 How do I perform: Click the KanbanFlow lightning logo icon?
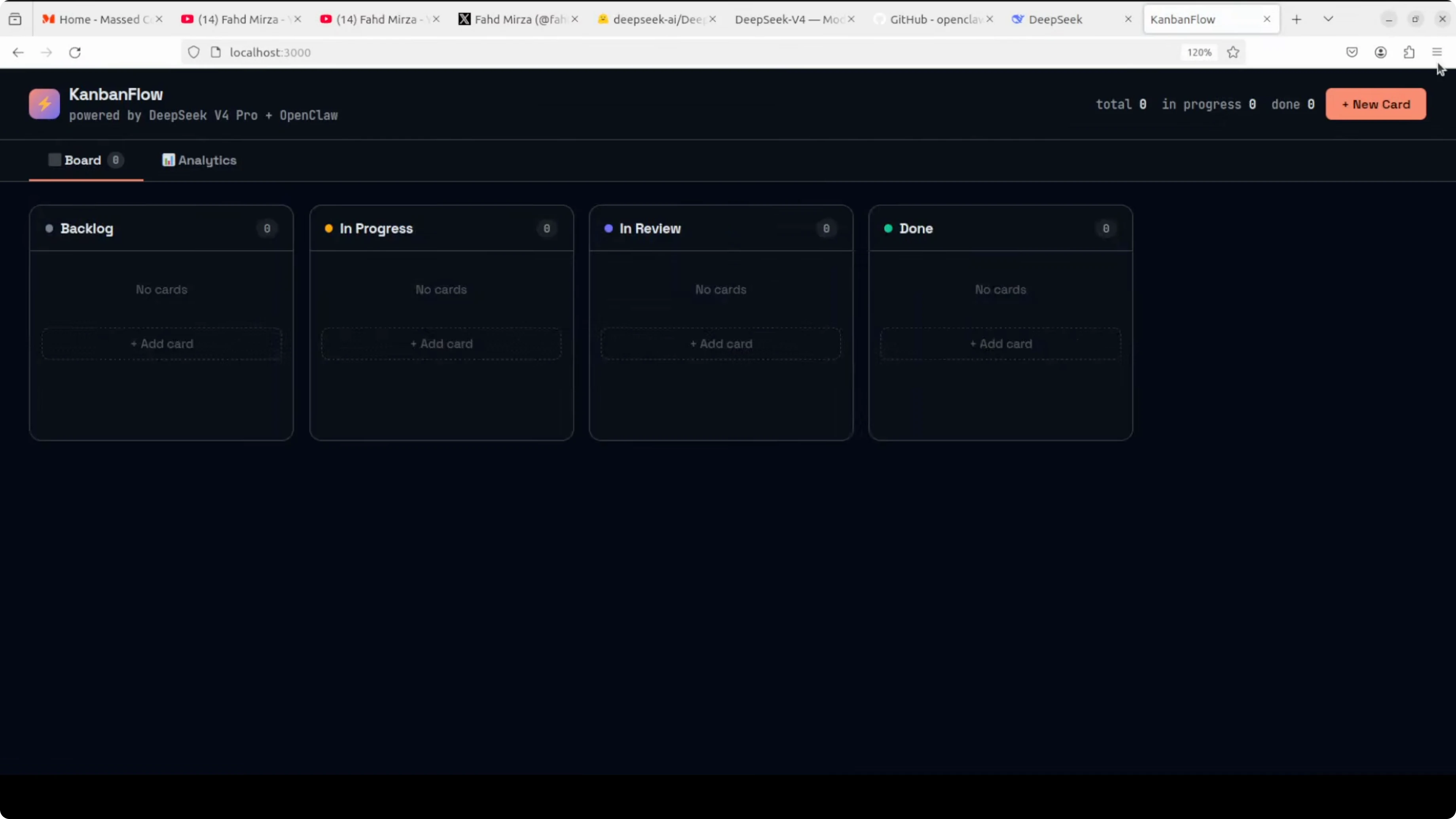click(x=44, y=104)
